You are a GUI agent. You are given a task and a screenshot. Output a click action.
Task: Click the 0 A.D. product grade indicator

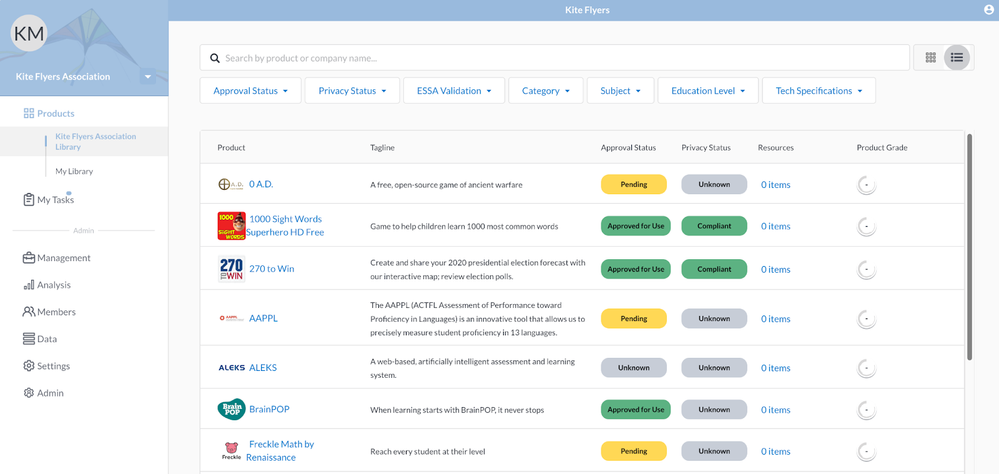(866, 185)
